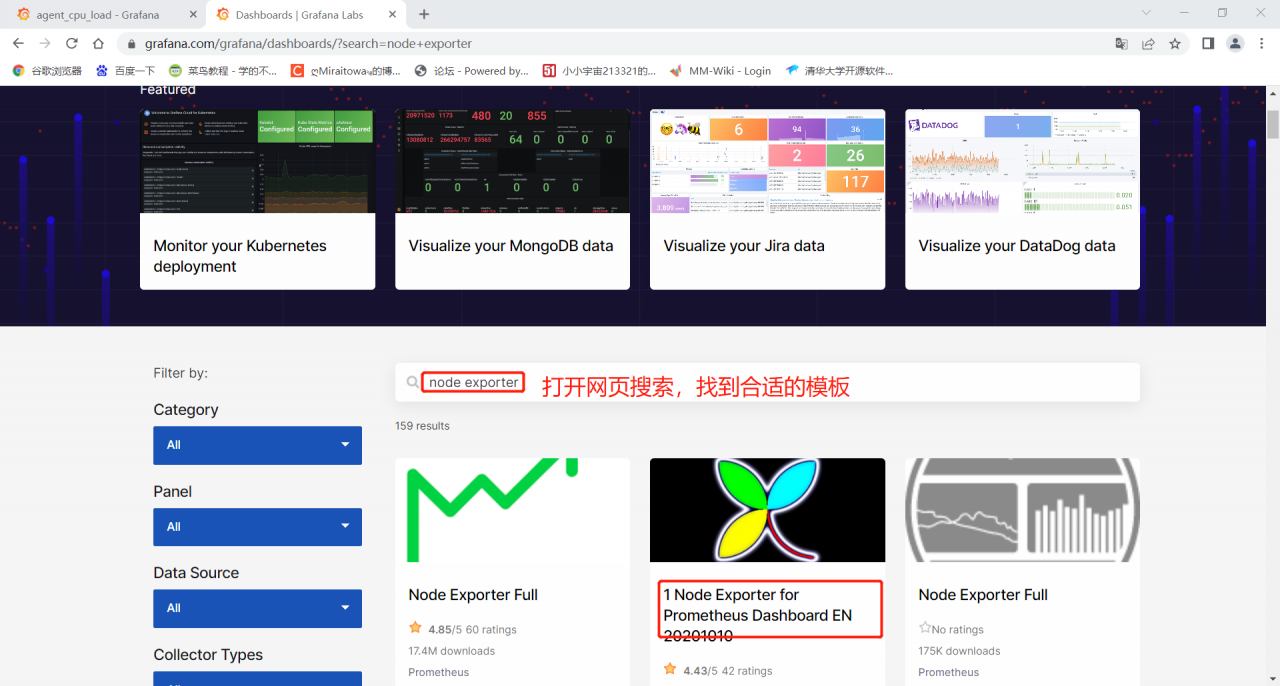Open the 论坛 Powered by bookmark
The image size is (1280, 686).
(x=471, y=71)
